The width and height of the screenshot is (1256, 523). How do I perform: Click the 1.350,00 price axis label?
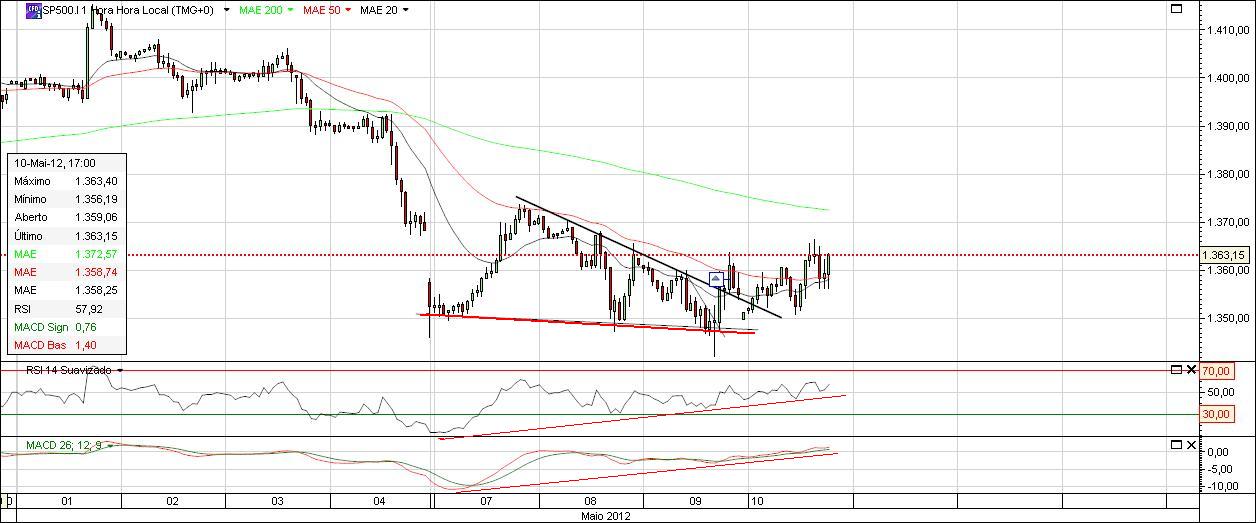[x=1227, y=319]
